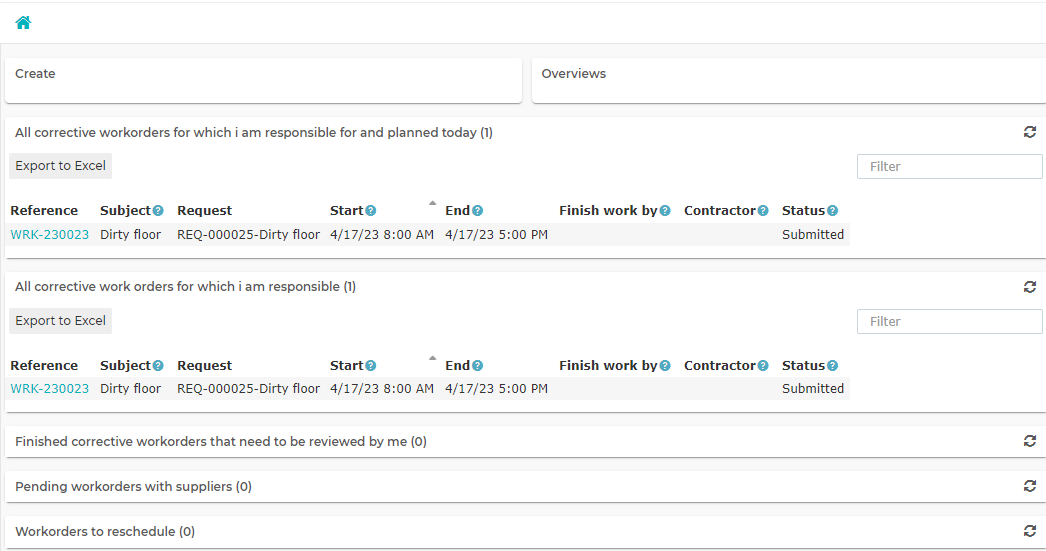This screenshot has width=1046, height=551.
Task: Open WRK-230023 link in second table
Action: 49,389
